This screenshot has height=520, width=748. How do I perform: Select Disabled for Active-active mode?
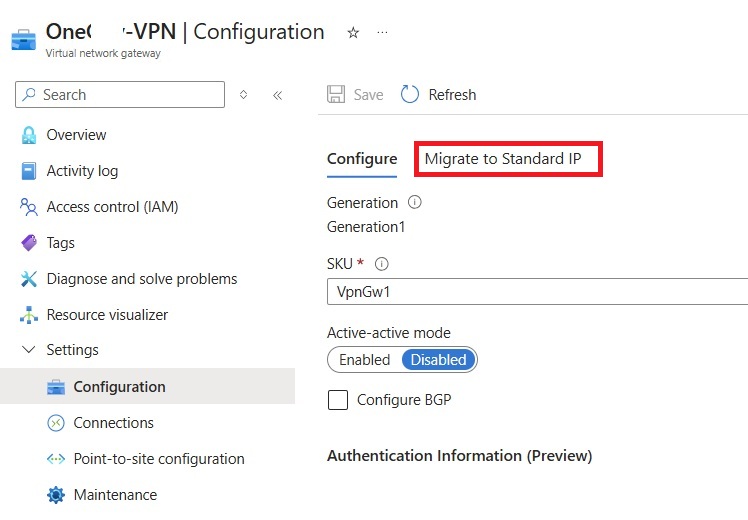coord(438,360)
